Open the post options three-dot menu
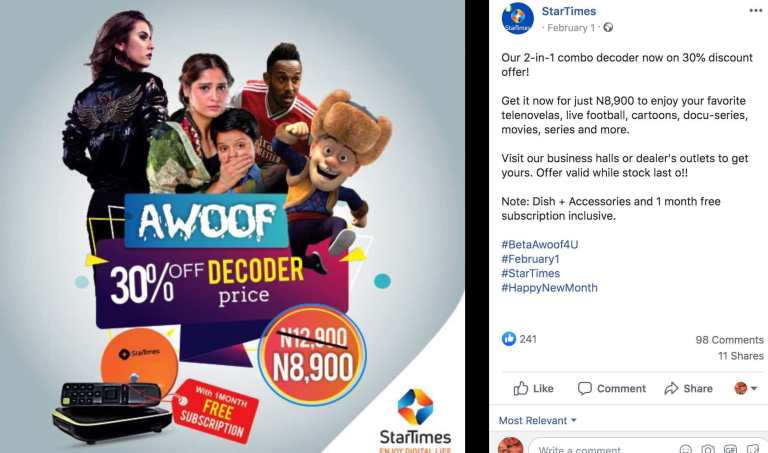Image resolution: width=768 pixels, height=453 pixels. click(756, 11)
